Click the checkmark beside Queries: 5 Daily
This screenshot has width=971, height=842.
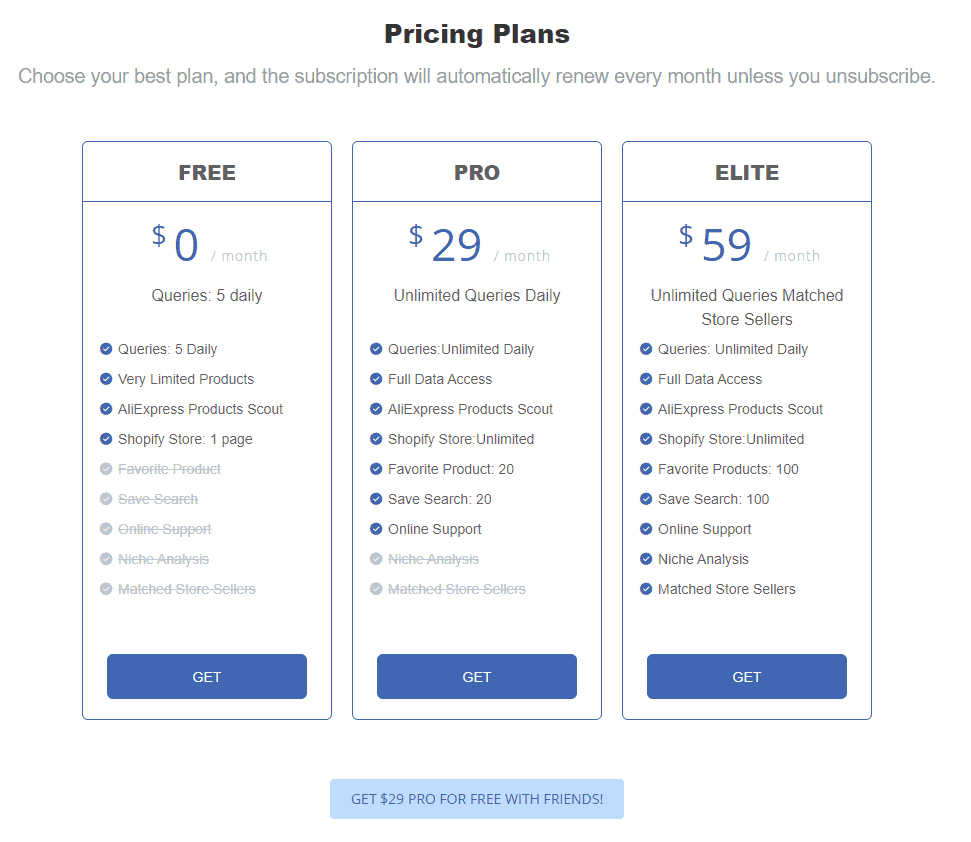click(x=105, y=349)
